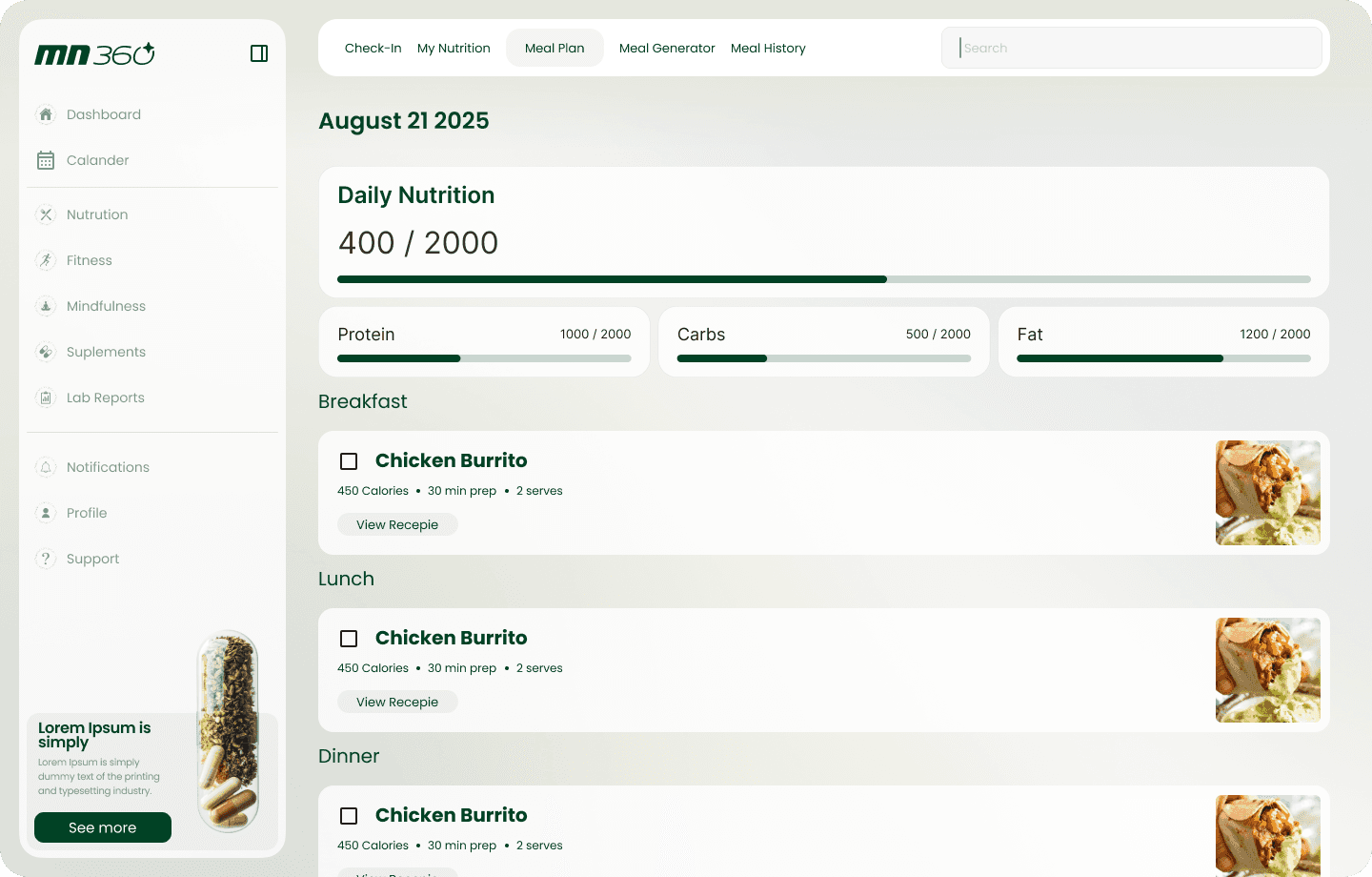Click the August 21 2025 date heading
Screen dimensions: 1372x877
click(x=404, y=121)
